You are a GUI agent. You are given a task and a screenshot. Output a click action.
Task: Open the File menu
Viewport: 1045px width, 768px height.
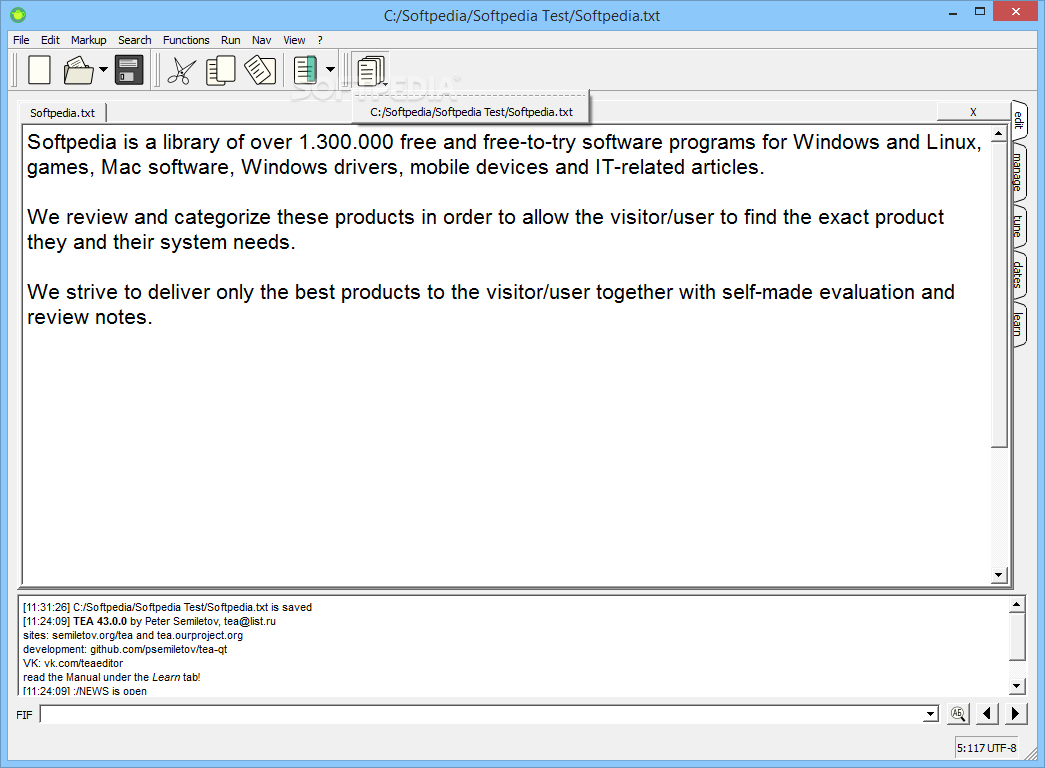tap(21, 40)
